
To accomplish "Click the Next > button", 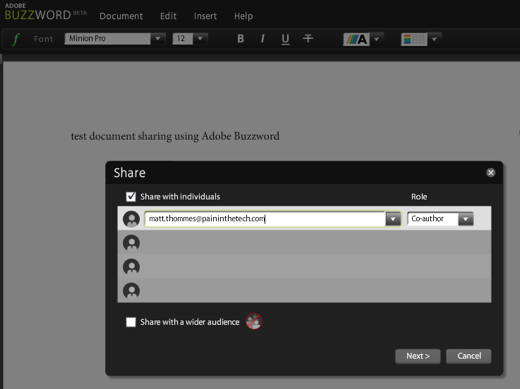I will (418, 356).
